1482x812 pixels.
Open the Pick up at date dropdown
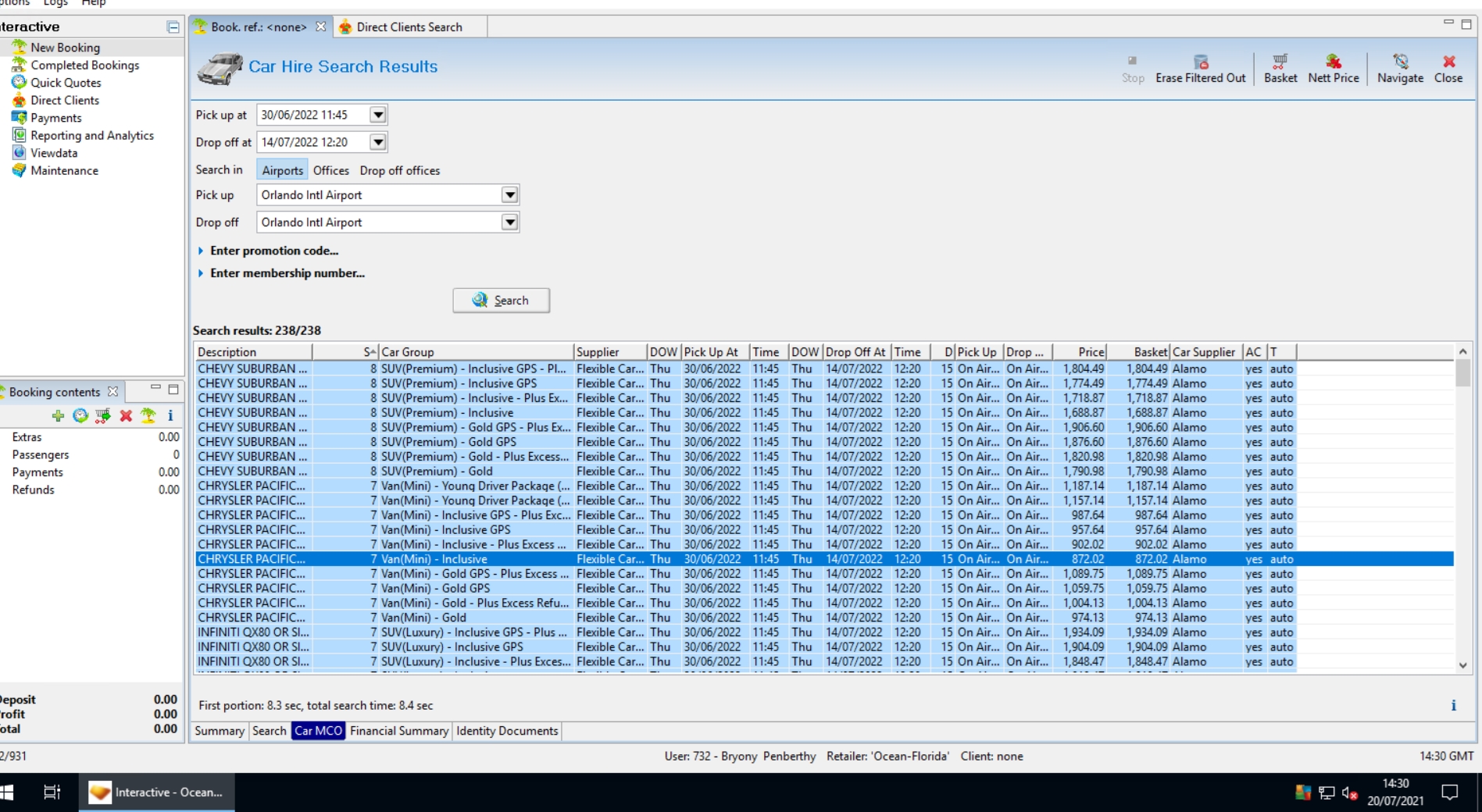(378, 115)
